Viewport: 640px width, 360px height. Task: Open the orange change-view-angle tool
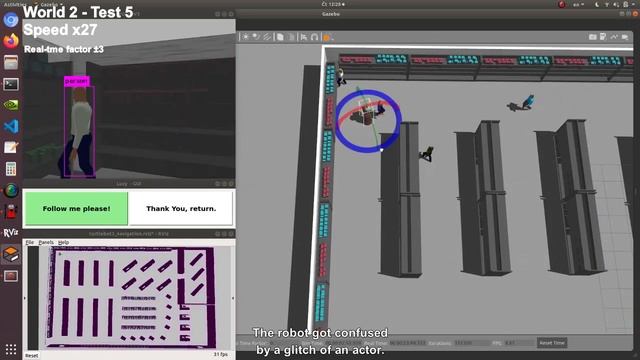327,38
